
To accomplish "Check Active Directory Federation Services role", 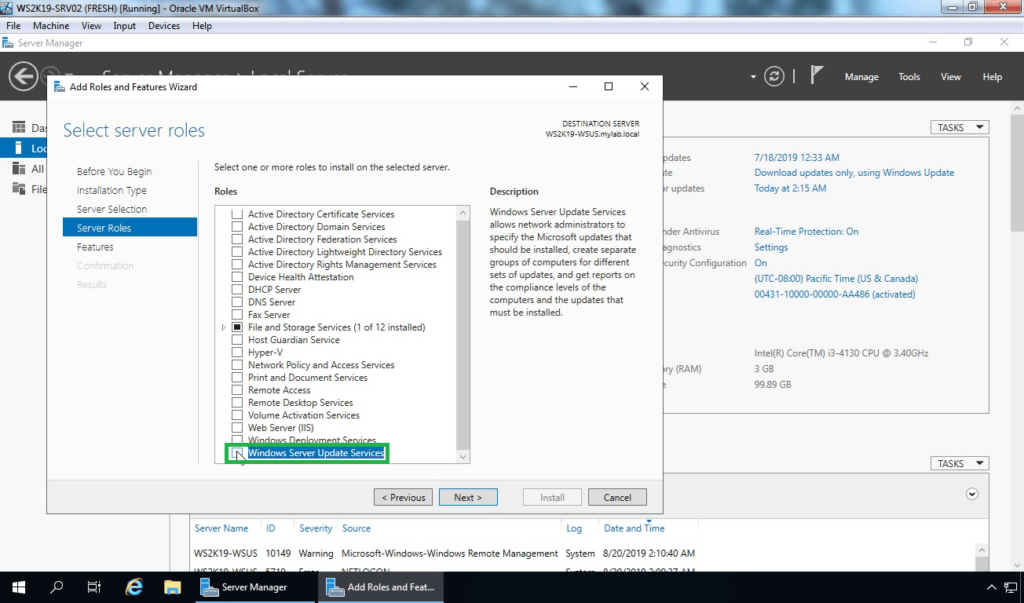I will (237, 239).
